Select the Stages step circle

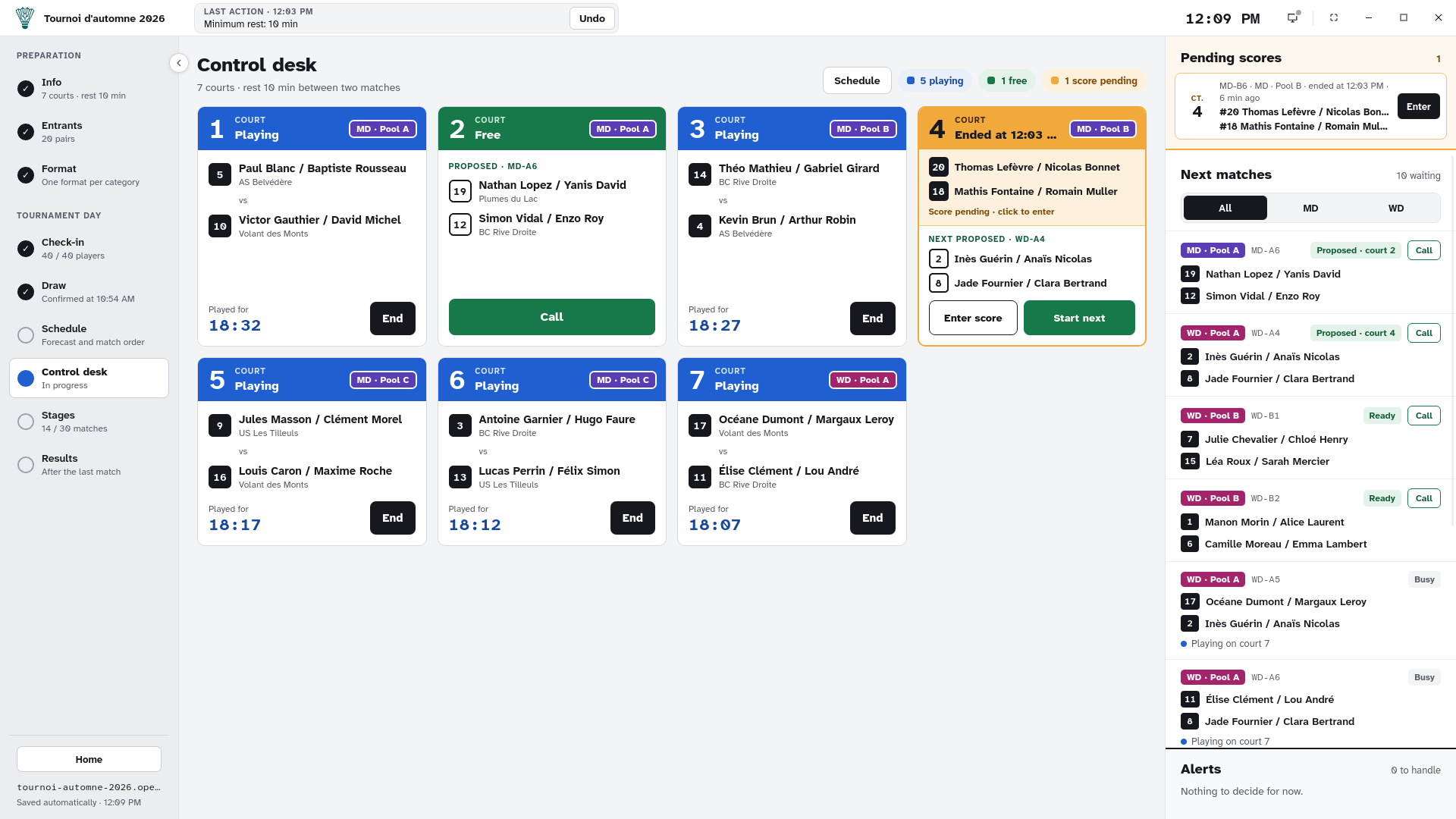(x=26, y=422)
